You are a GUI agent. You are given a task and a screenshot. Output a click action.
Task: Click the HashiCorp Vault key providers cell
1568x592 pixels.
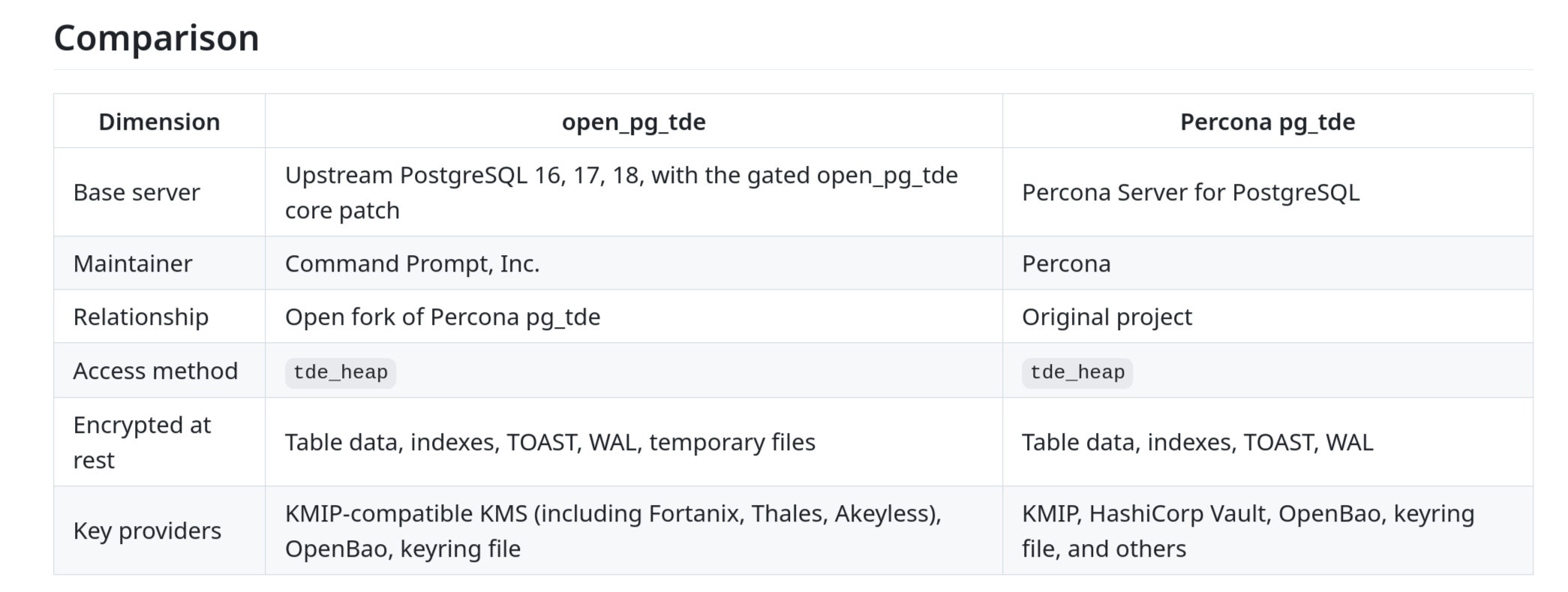(1248, 531)
